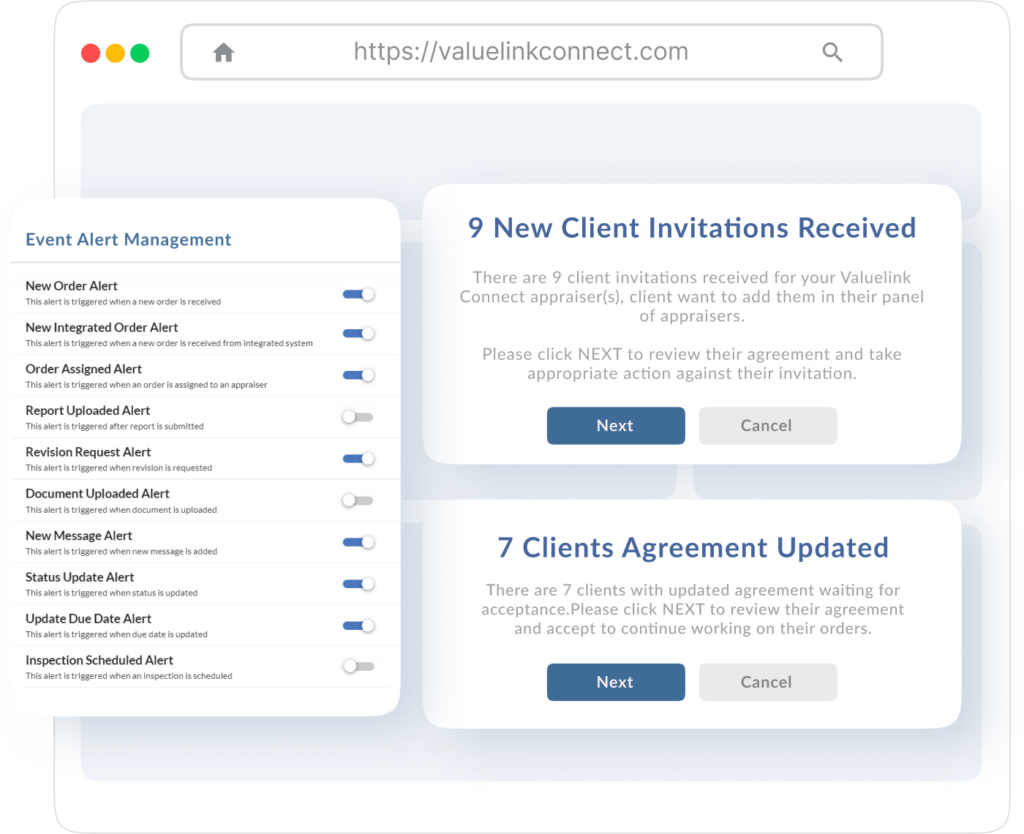
Task: Click Next on the clients agreement updated card
Action: coord(615,682)
